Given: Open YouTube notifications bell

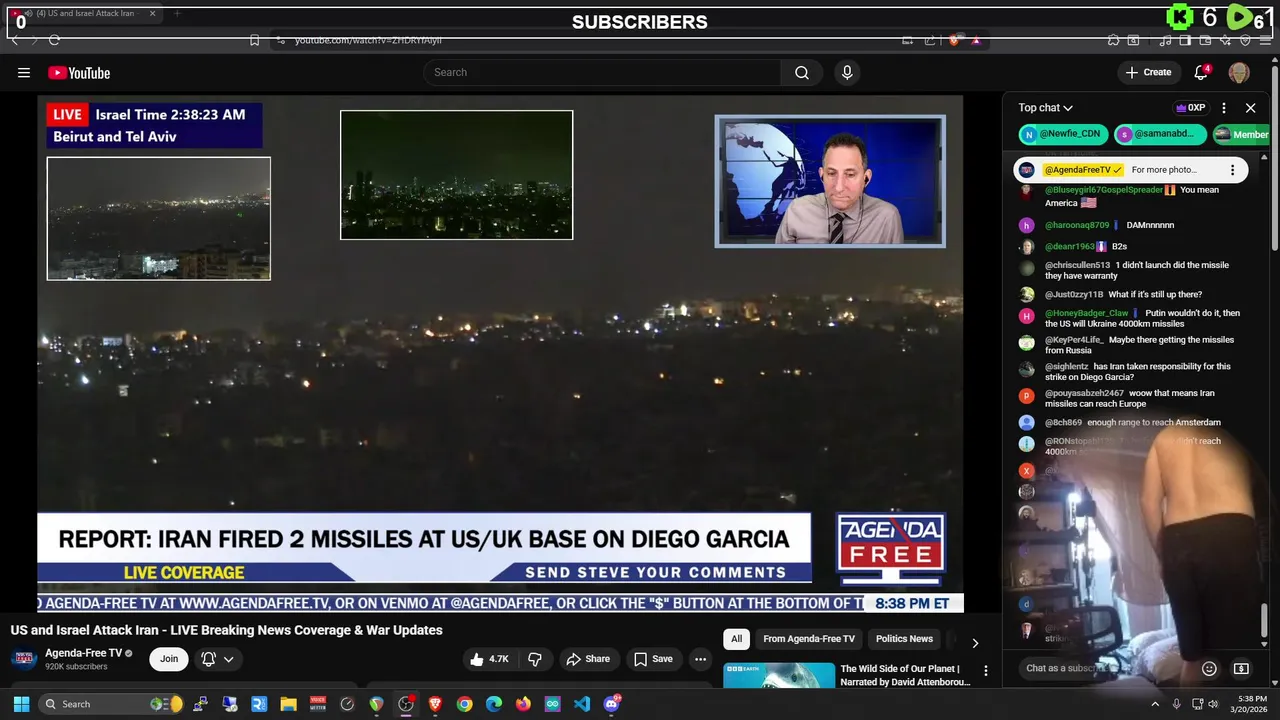Looking at the screenshot, I should point(1202,72).
